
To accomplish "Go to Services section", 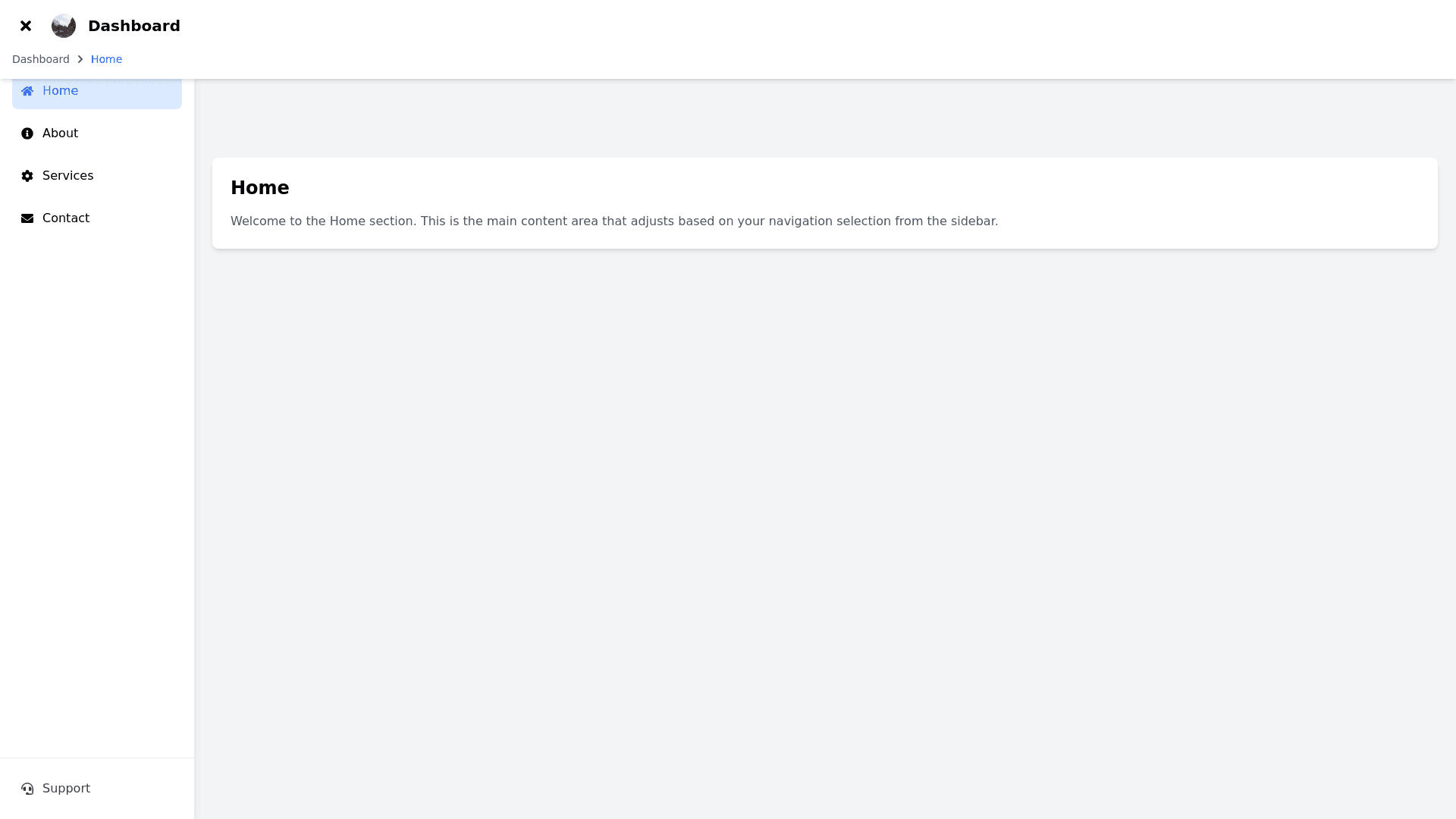I will 97,176.
